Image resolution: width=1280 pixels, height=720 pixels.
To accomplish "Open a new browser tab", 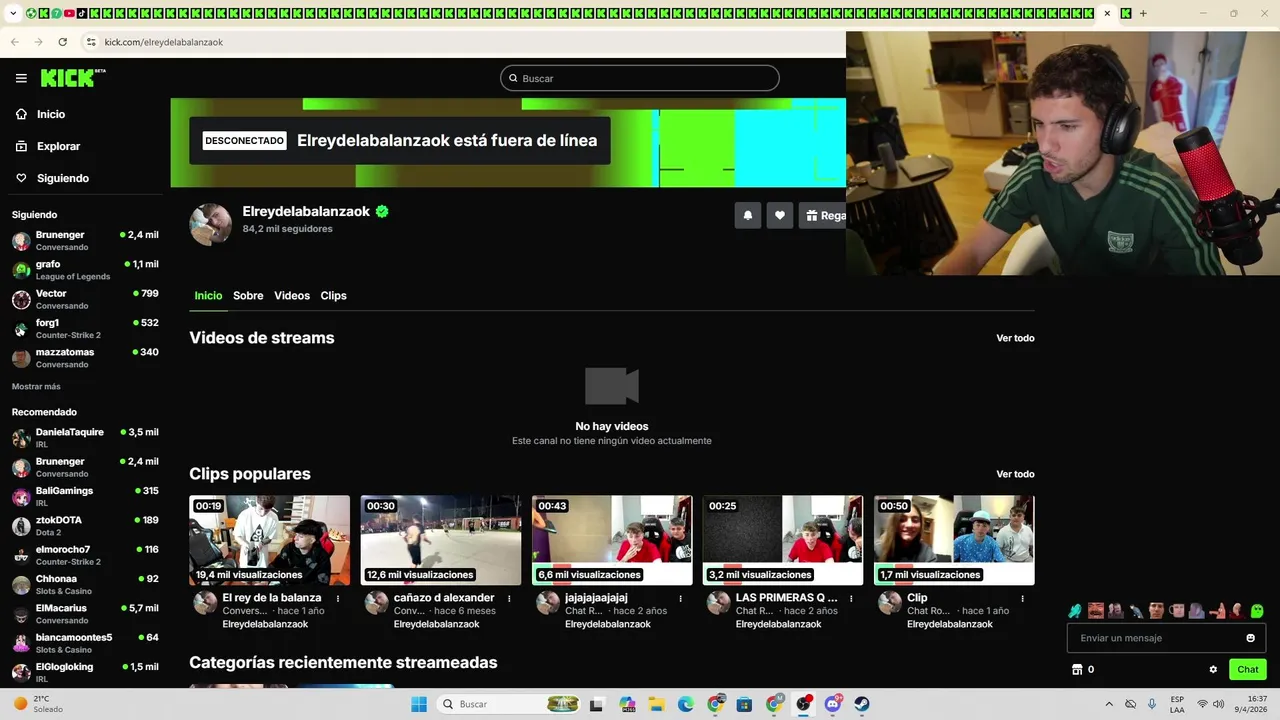I will 1143,13.
